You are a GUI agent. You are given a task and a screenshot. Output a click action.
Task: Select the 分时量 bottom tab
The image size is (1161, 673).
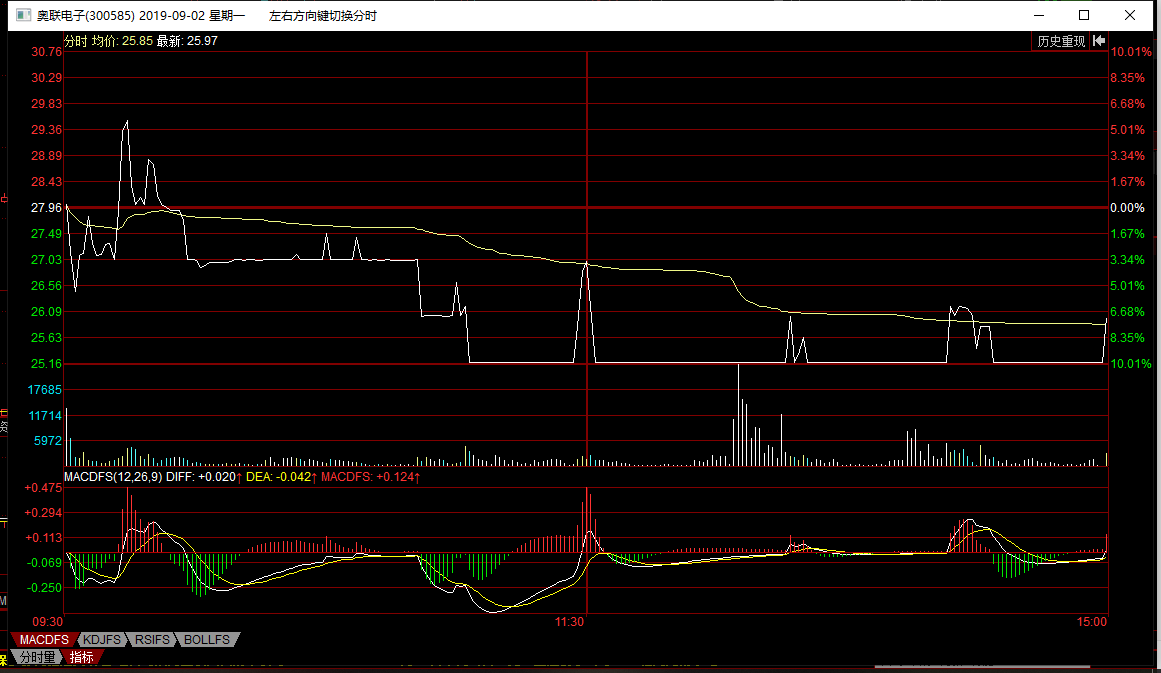(37, 657)
